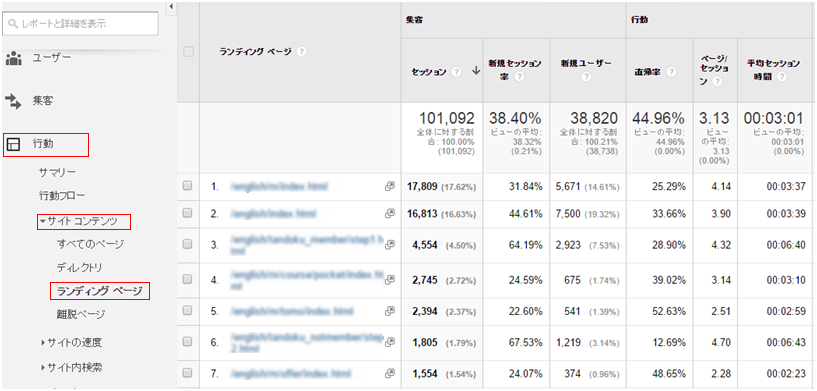Open row 4 page in new window icon

coord(389,280)
